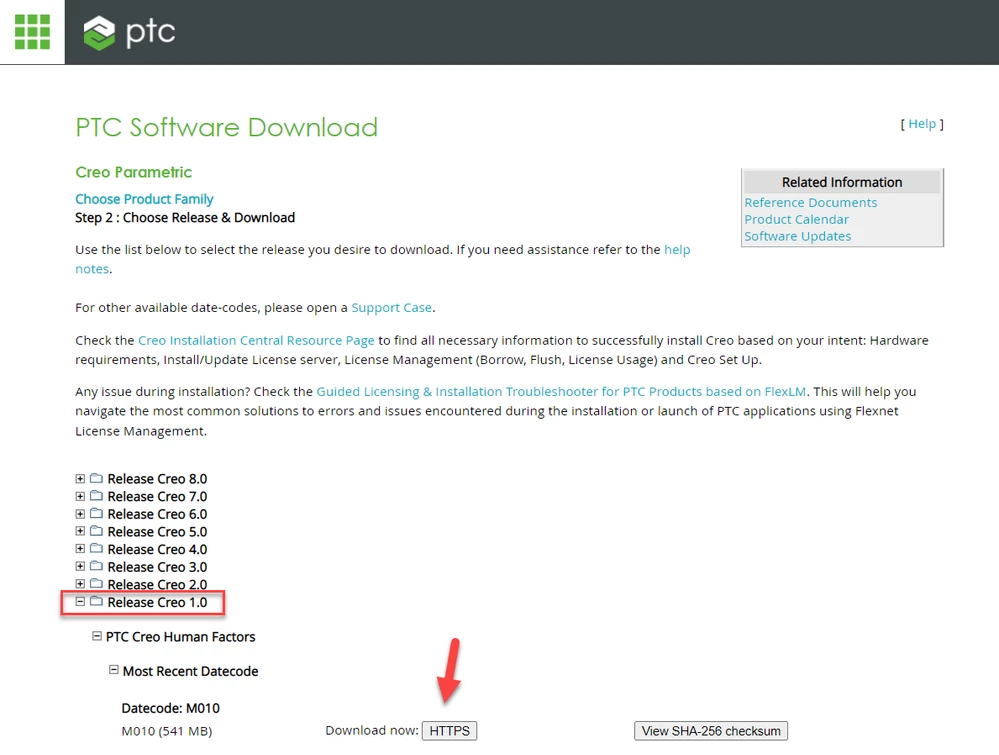Download M010 via HTTPS button
Viewport: 999px width, 755px height.
pyautogui.click(x=449, y=731)
